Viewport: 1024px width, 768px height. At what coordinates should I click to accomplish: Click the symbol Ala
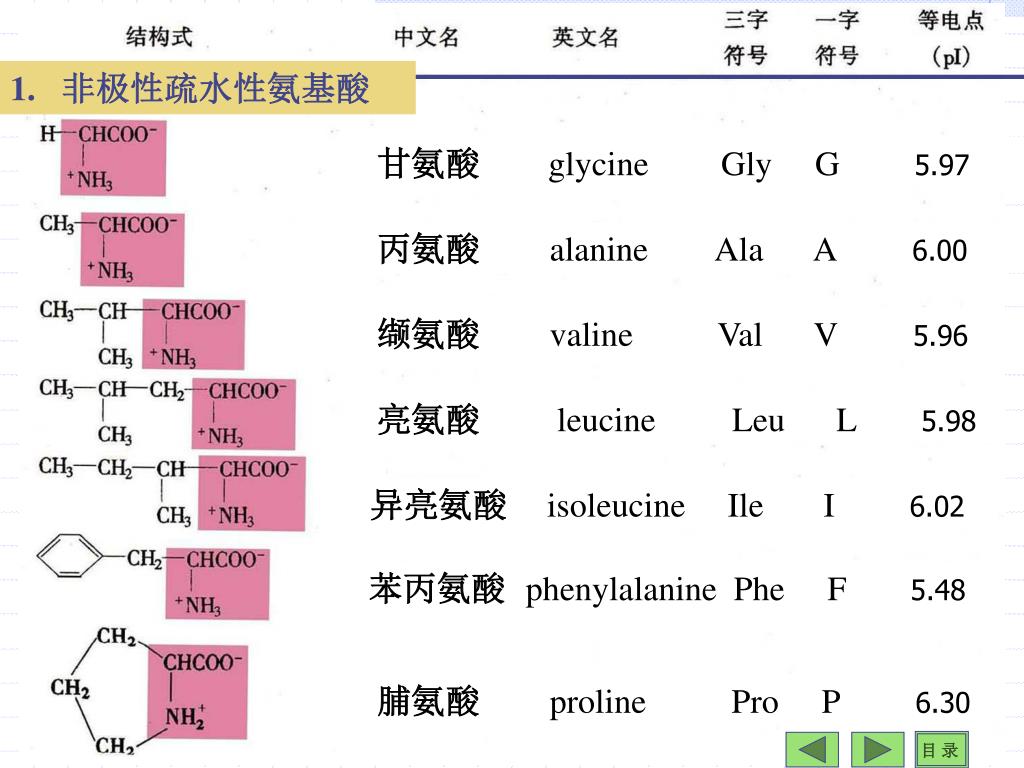(739, 250)
